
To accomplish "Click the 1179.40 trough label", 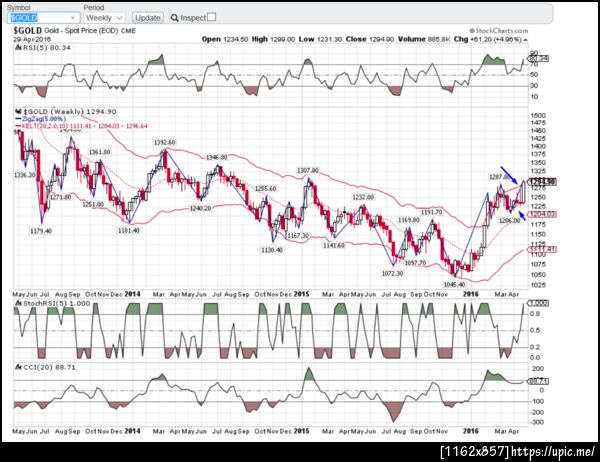I will (41, 231).
